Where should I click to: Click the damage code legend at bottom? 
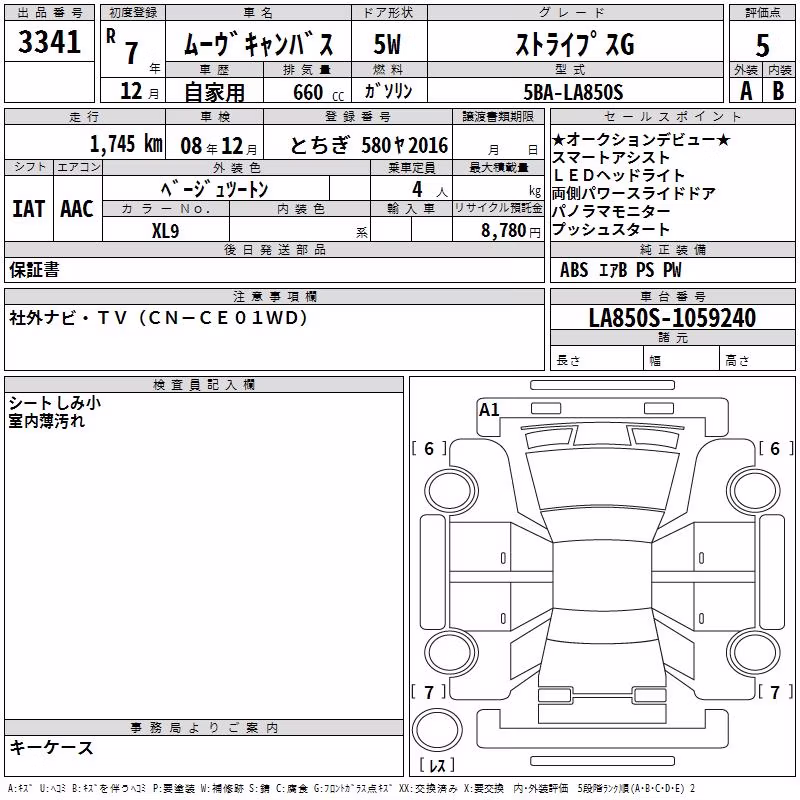coord(352,788)
